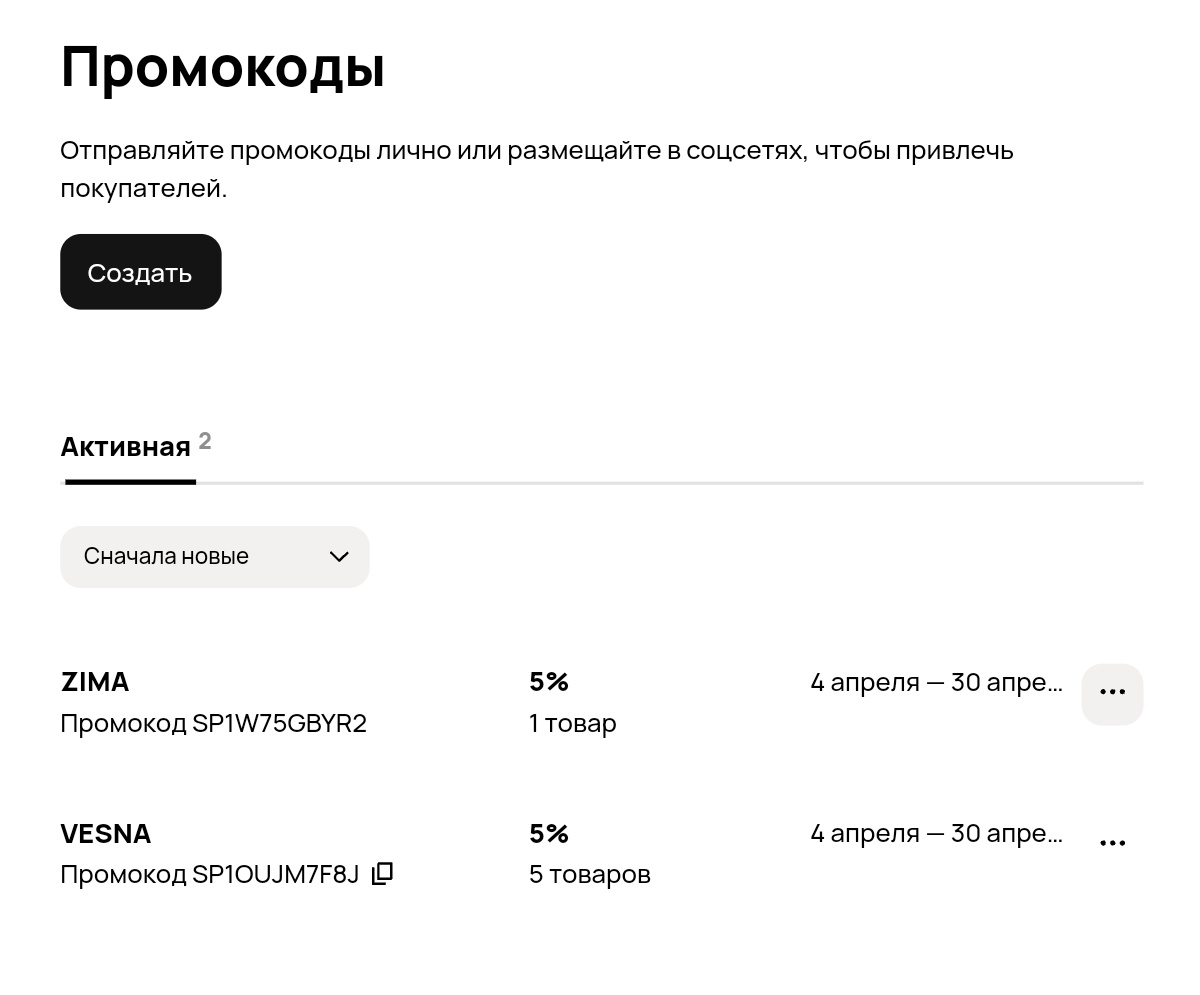Click the ZIMA promo code name
Viewport: 1200px width, 995px height.
point(94,682)
